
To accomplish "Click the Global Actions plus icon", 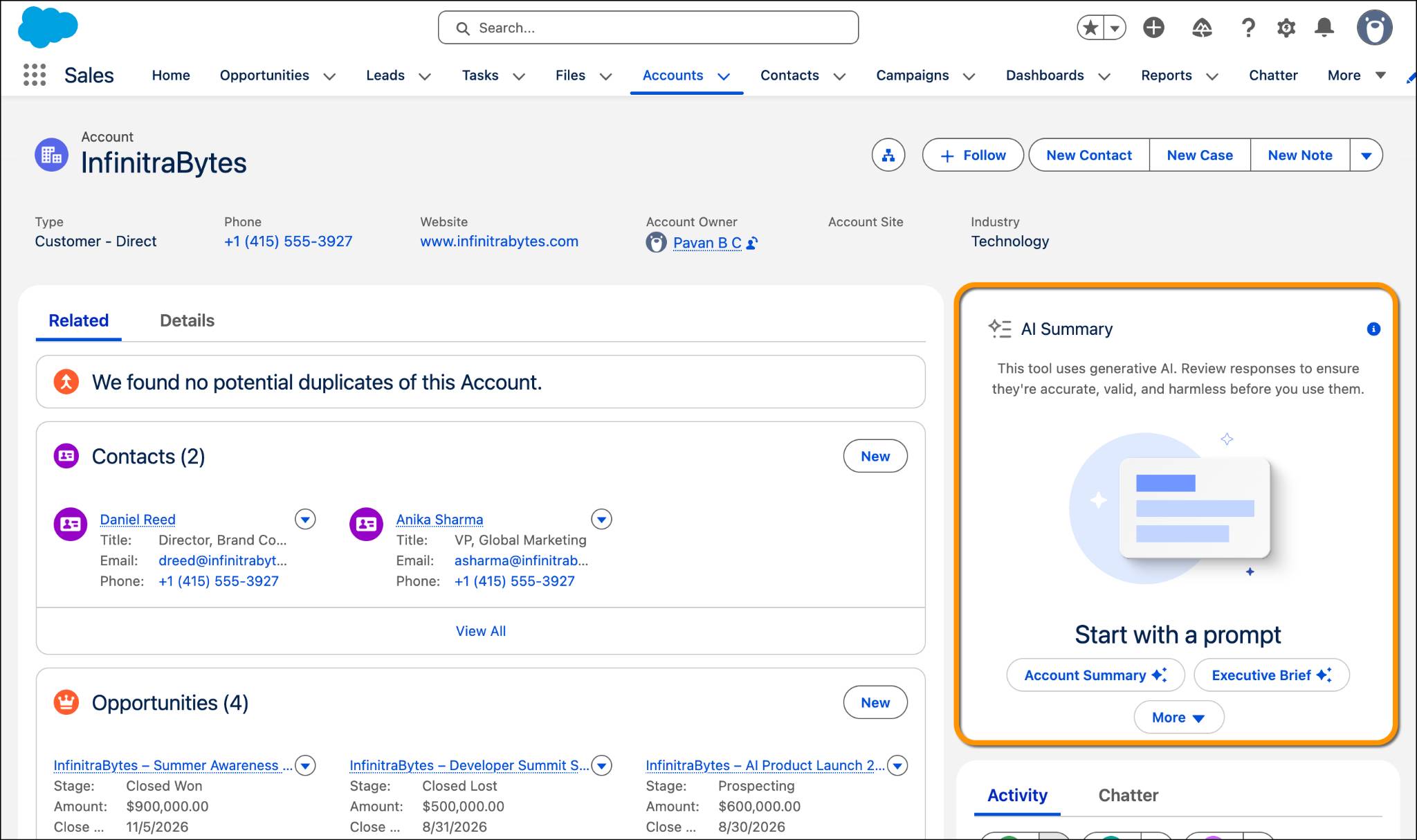I will (1153, 28).
